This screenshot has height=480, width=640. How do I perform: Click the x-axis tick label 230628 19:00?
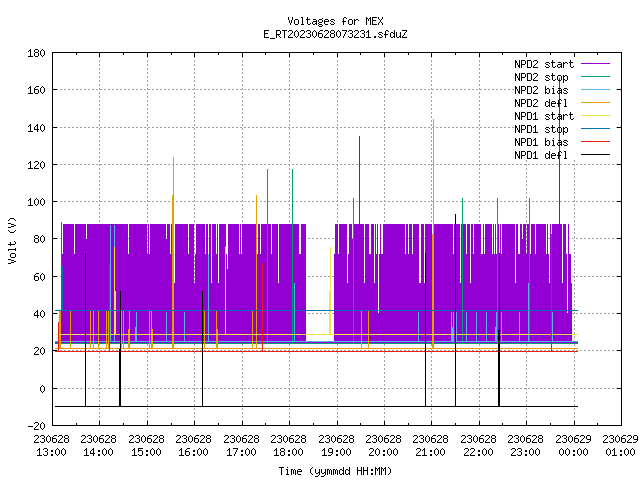336,446
